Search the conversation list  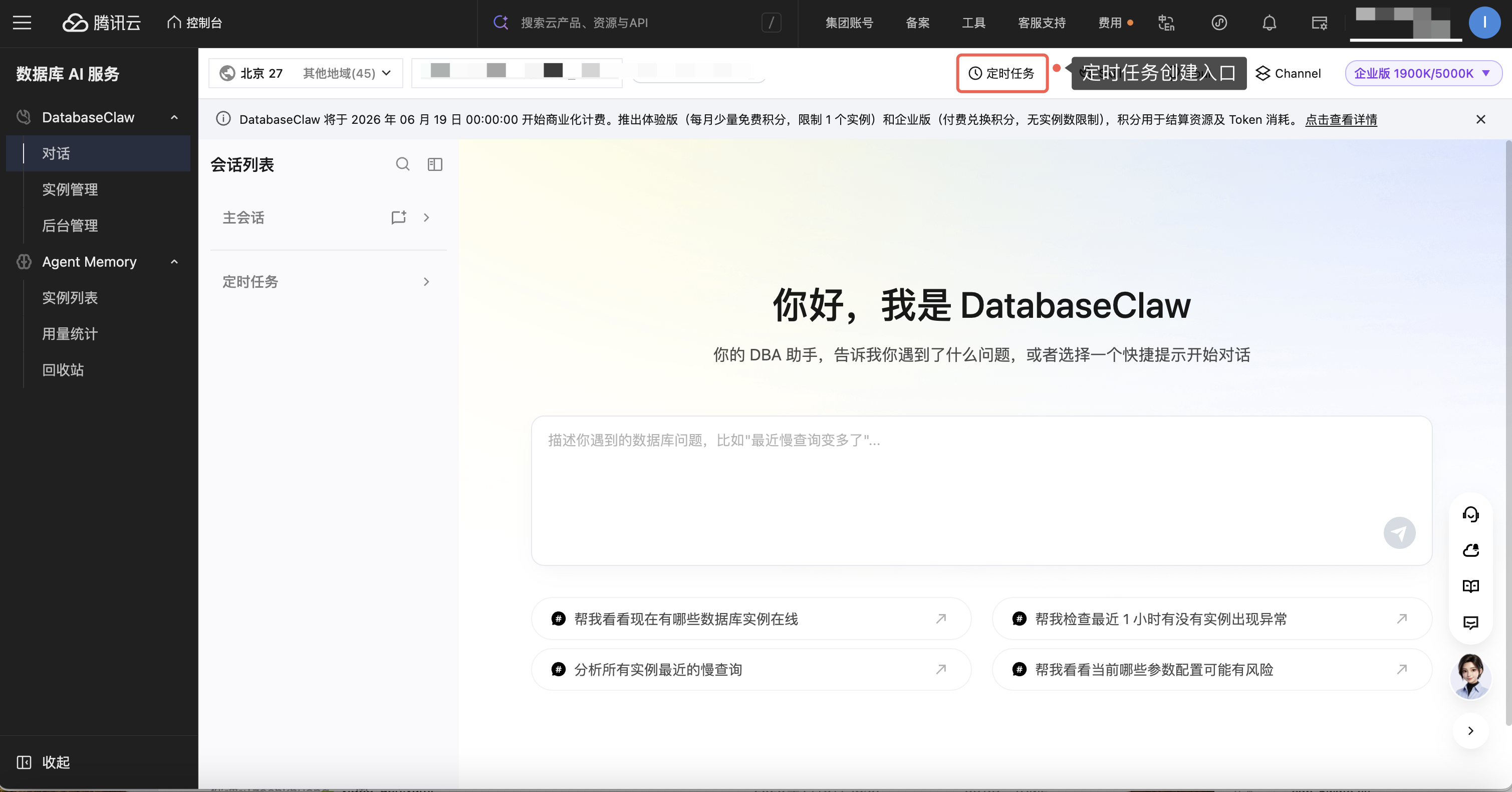[403, 164]
